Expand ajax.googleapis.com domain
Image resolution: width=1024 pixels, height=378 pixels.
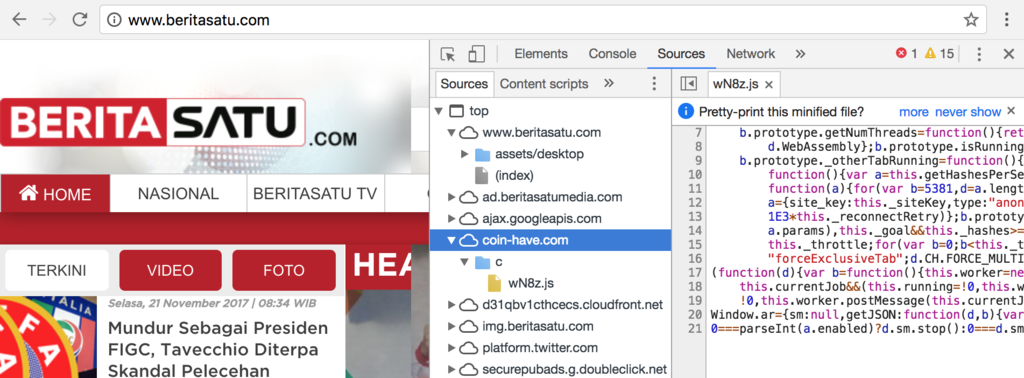point(451,218)
